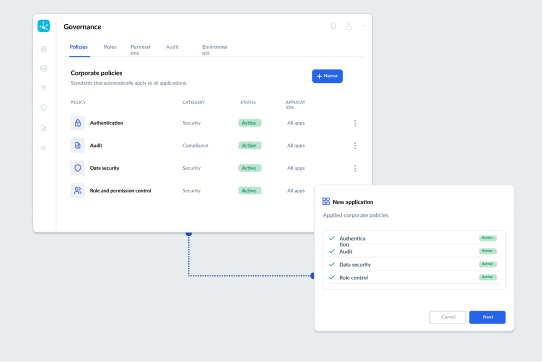This screenshot has height=362, width=542.
Task: Switch to the Roles tab
Action: point(110,47)
